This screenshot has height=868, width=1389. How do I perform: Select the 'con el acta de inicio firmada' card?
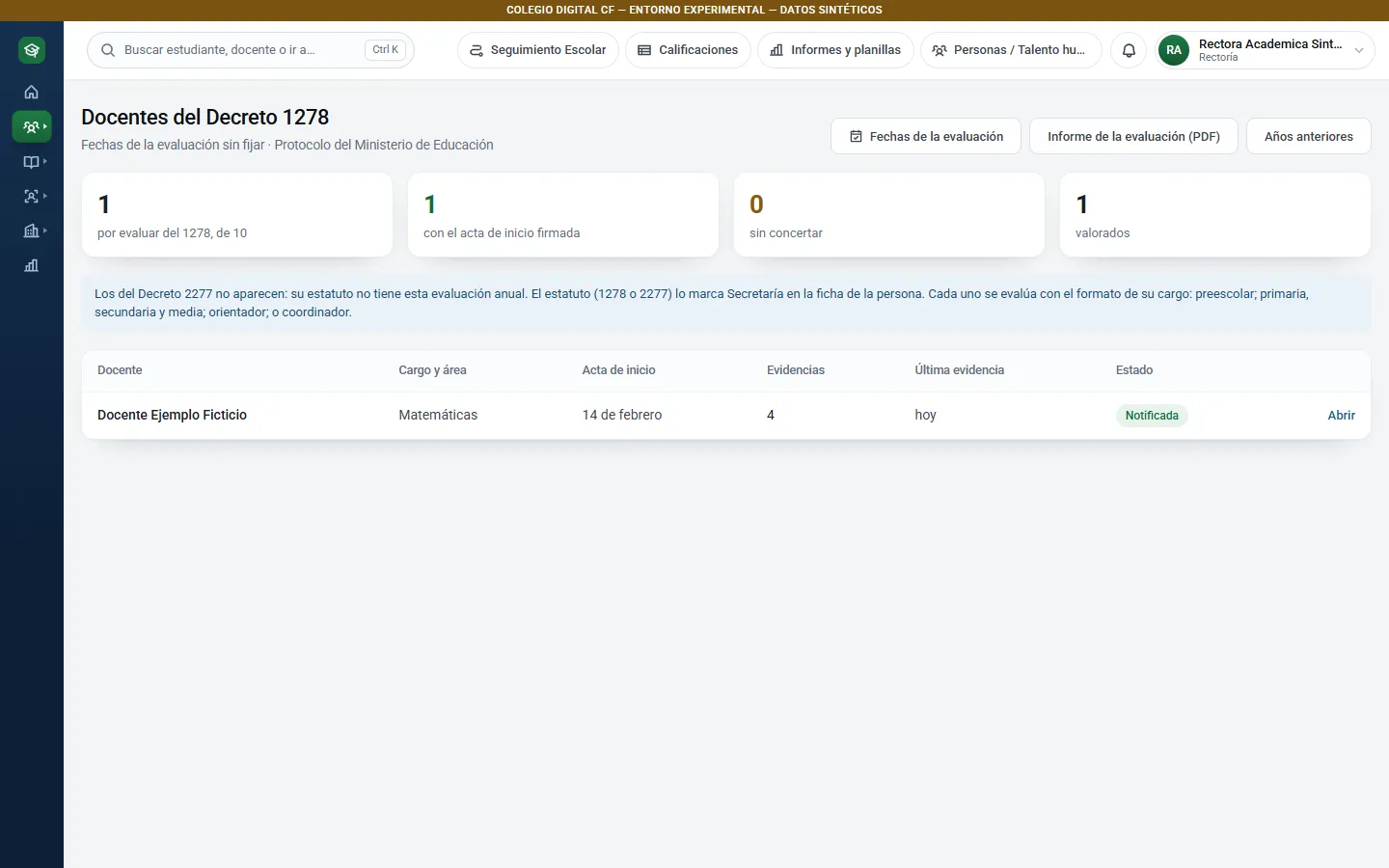pos(563,215)
